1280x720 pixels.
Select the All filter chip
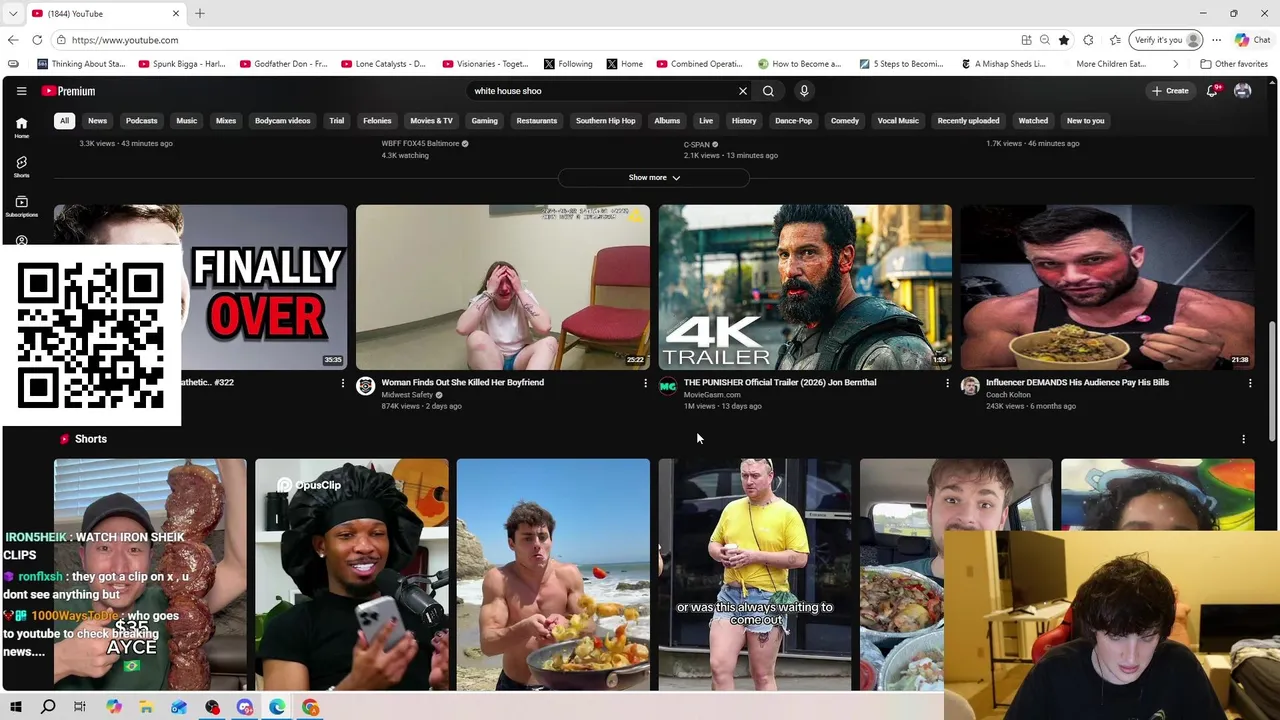64,121
